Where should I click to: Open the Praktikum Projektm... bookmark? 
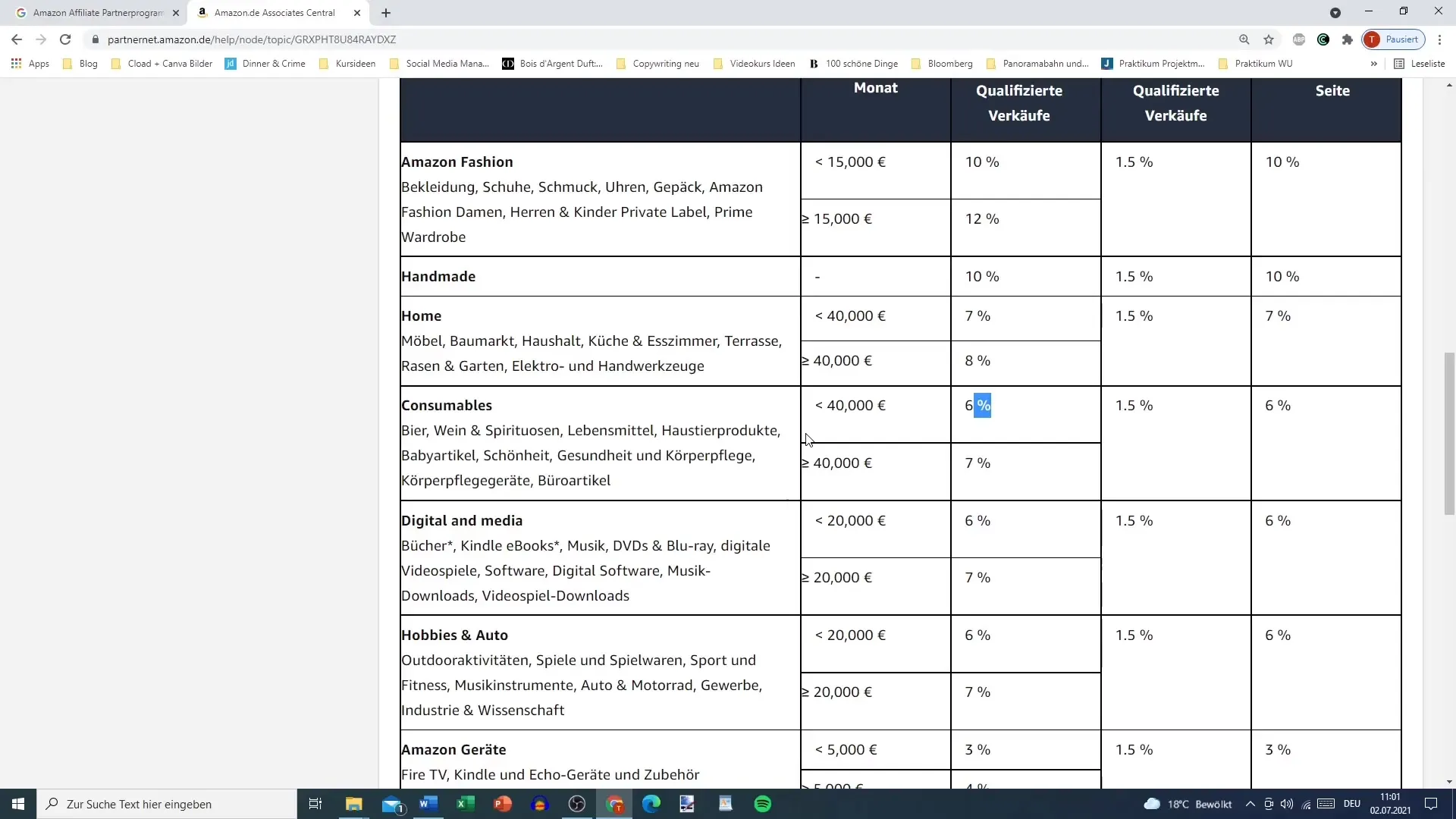(1153, 64)
